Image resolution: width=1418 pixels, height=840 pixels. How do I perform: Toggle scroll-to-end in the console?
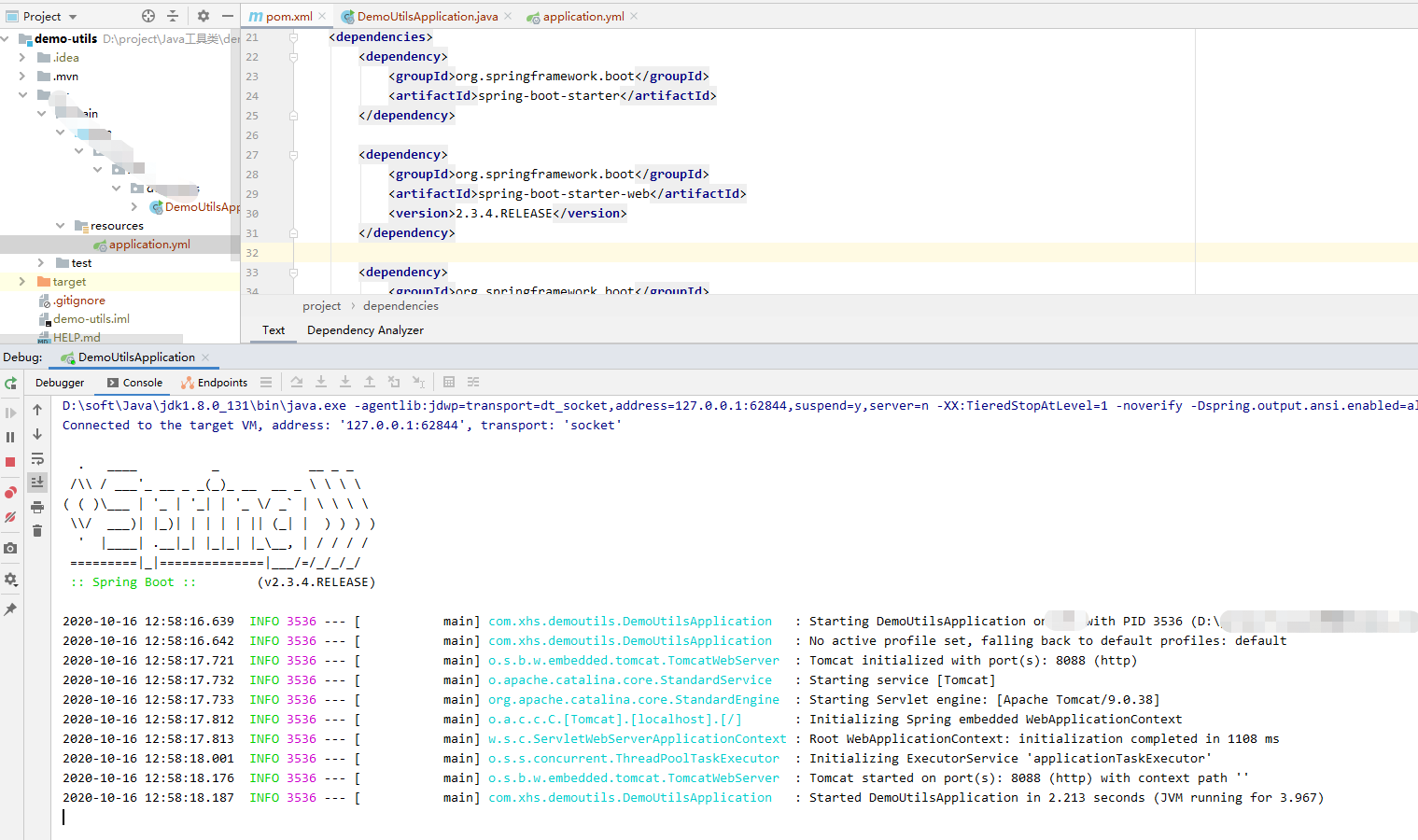click(37, 482)
